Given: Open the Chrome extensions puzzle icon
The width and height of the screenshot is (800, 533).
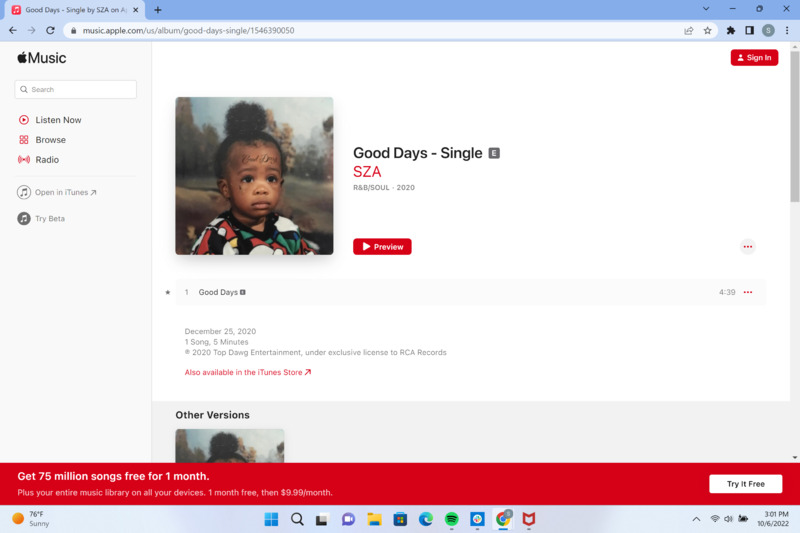Looking at the screenshot, I should (x=731, y=30).
